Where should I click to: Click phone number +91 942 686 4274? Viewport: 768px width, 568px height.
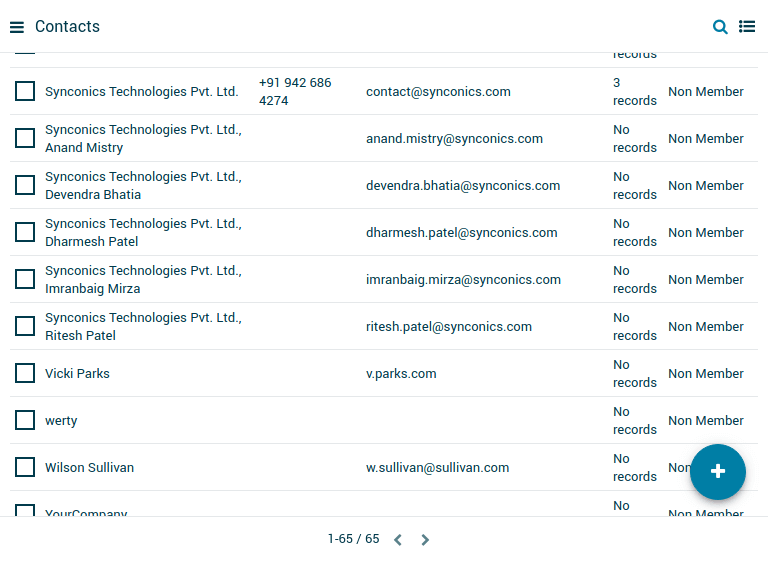[x=295, y=91]
